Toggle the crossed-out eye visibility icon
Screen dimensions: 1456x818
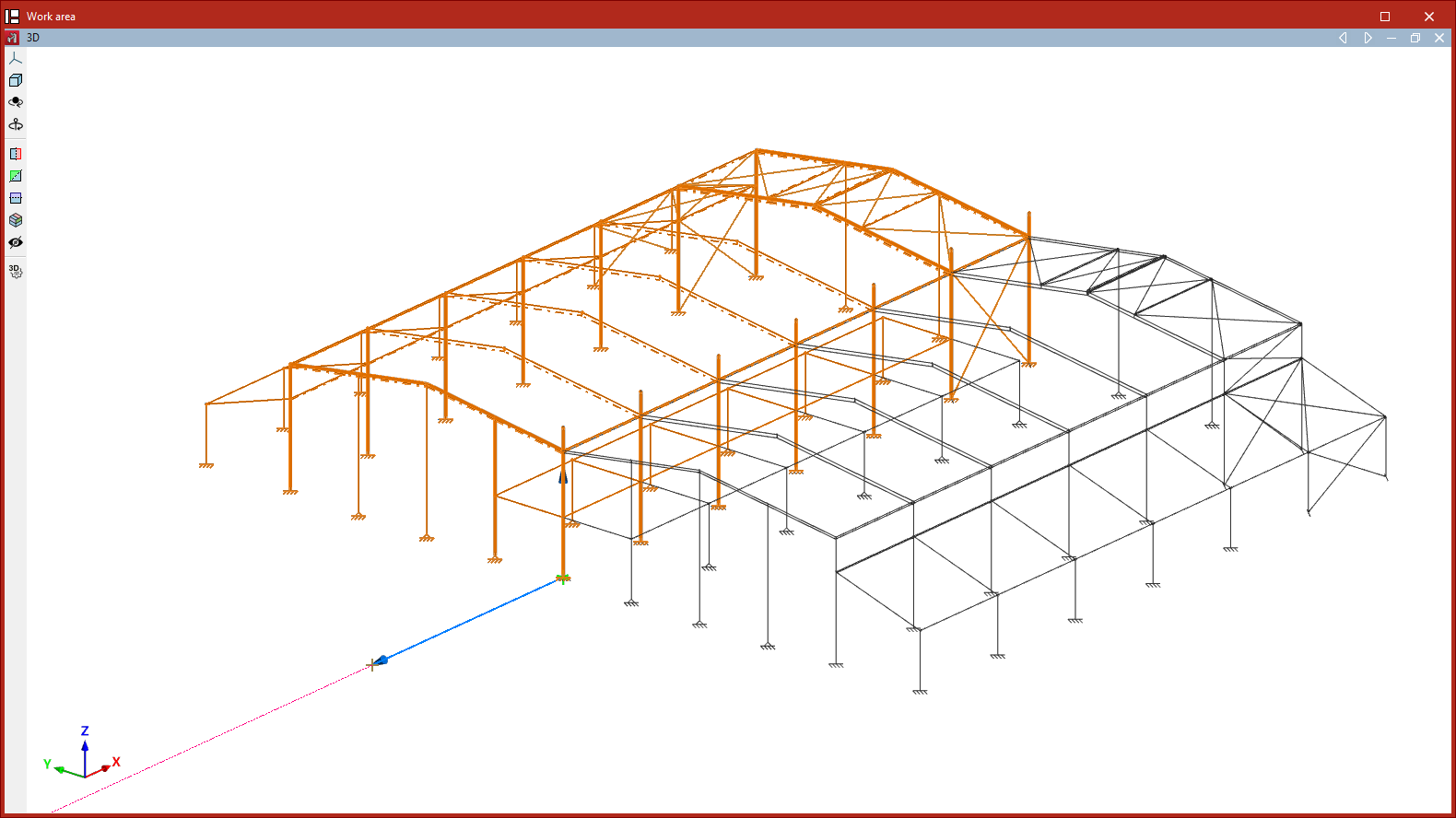tap(16, 242)
